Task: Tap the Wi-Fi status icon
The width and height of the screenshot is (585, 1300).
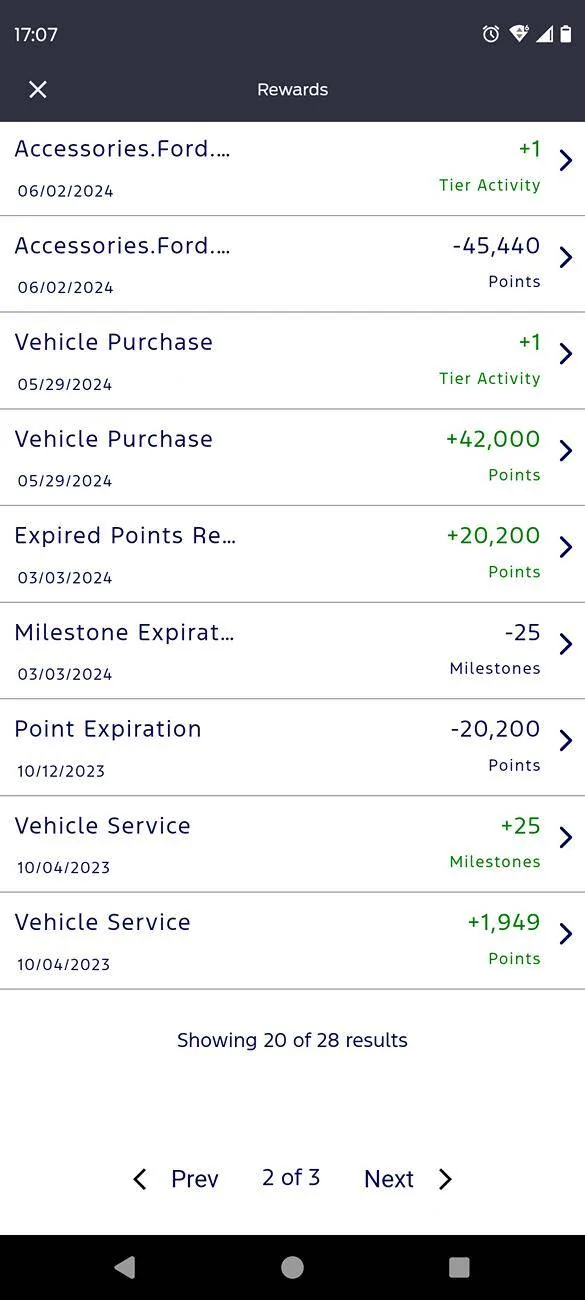Action: (519, 33)
